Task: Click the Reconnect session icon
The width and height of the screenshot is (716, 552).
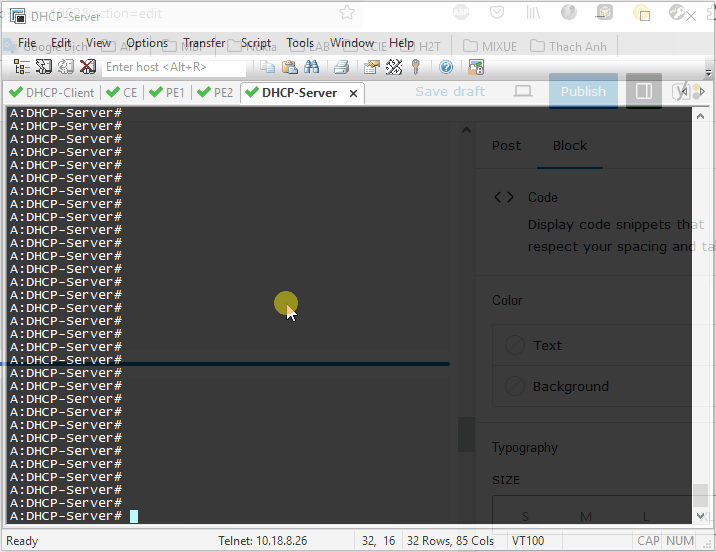Action: (65, 67)
